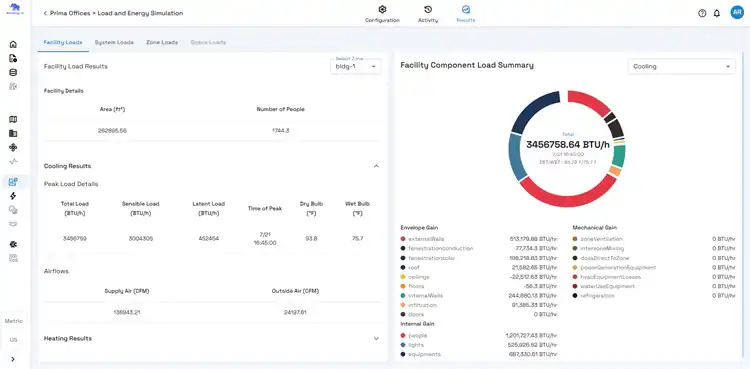Click the pulse activity sidebar icon

click(x=13, y=161)
